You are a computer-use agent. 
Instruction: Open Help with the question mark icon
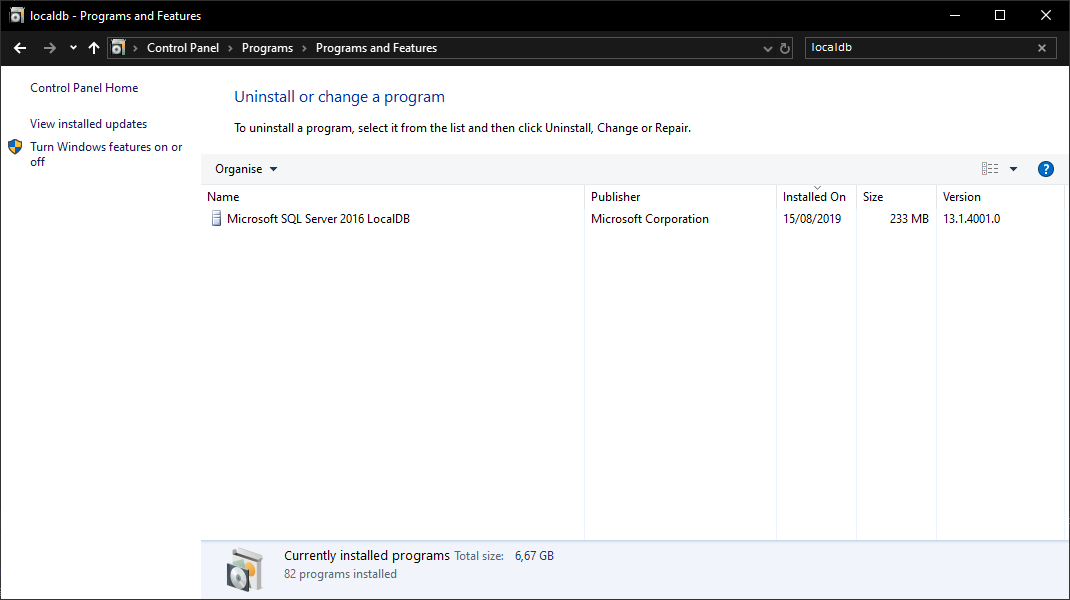click(x=1045, y=169)
